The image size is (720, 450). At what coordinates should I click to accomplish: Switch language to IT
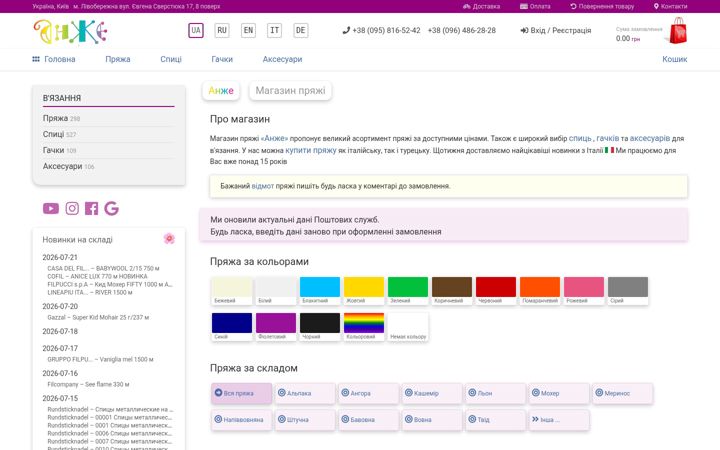pyautogui.click(x=275, y=30)
